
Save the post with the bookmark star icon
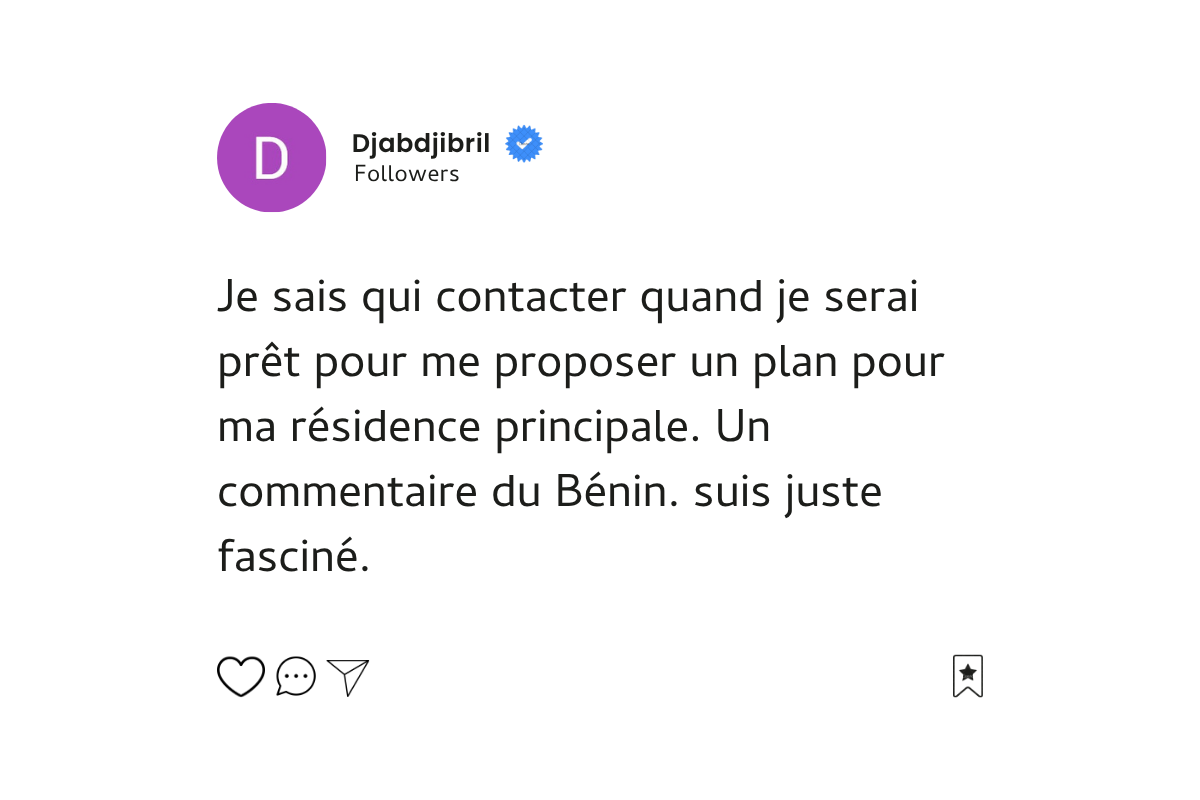pos(968,676)
